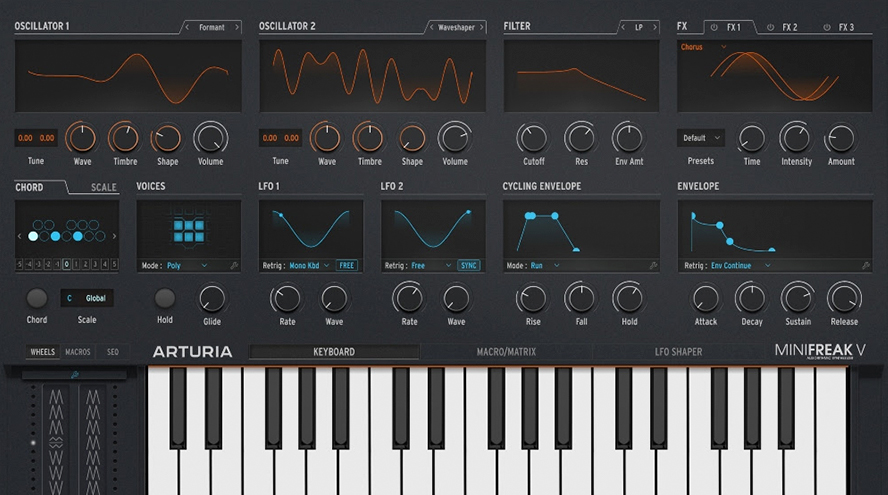Open the LFO SHAPER tab
The height and width of the screenshot is (495, 888).
point(678,352)
